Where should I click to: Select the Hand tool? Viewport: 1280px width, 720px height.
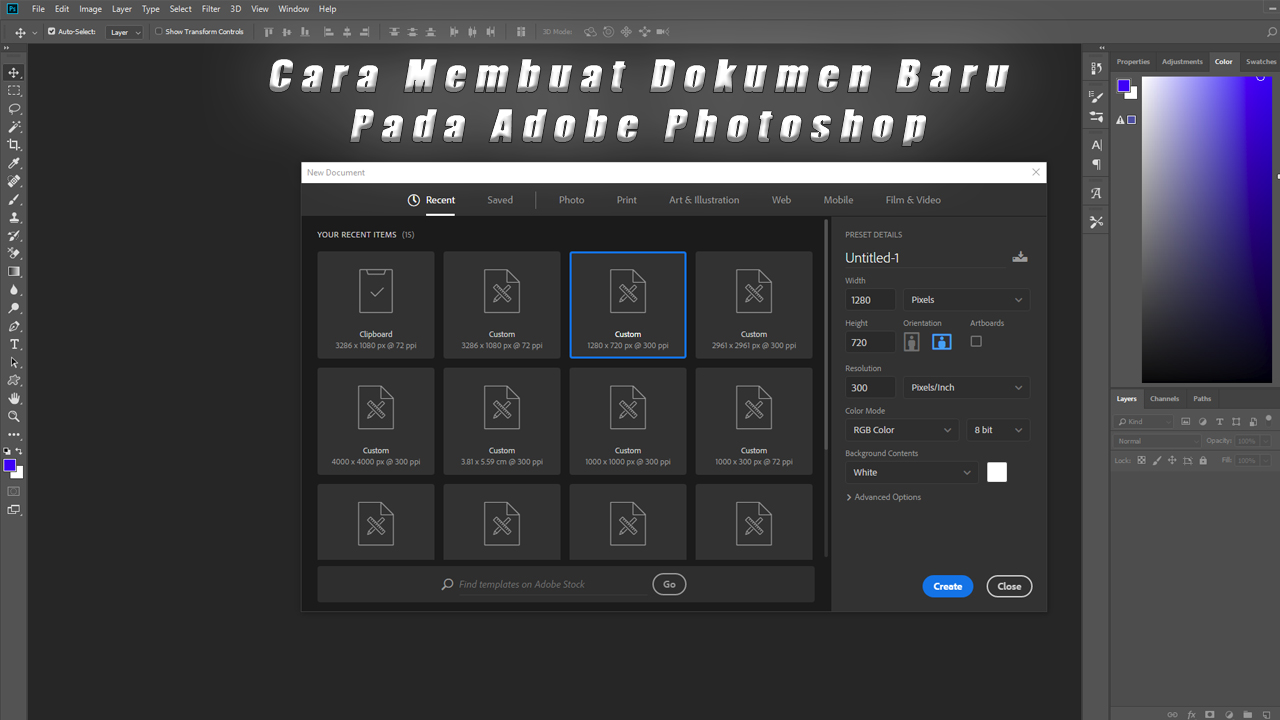click(x=14, y=398)
